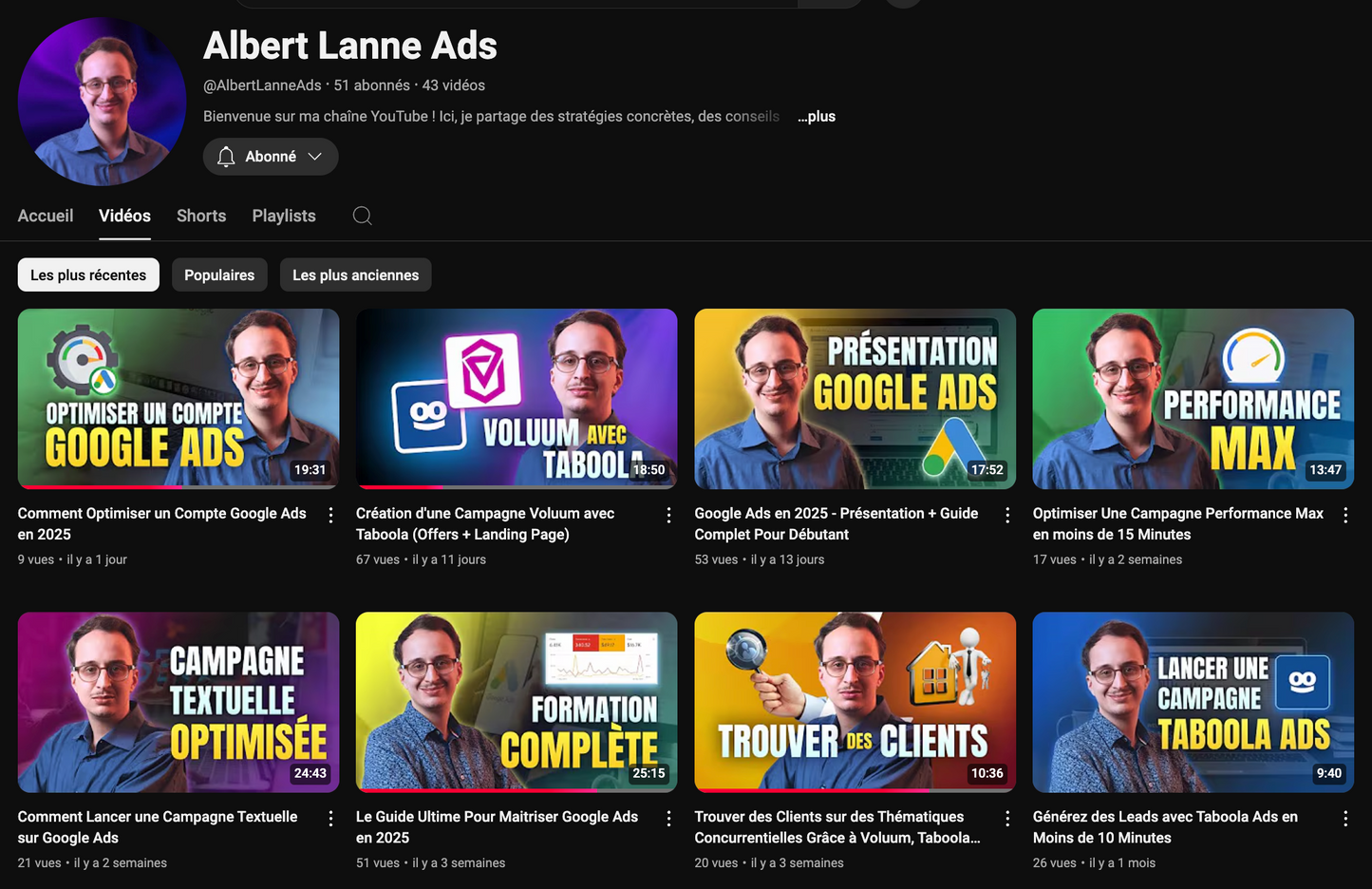Screen dimensions: 1372x889
Task: Switch to the Shorts tab
Action: [x=200, y=216]
